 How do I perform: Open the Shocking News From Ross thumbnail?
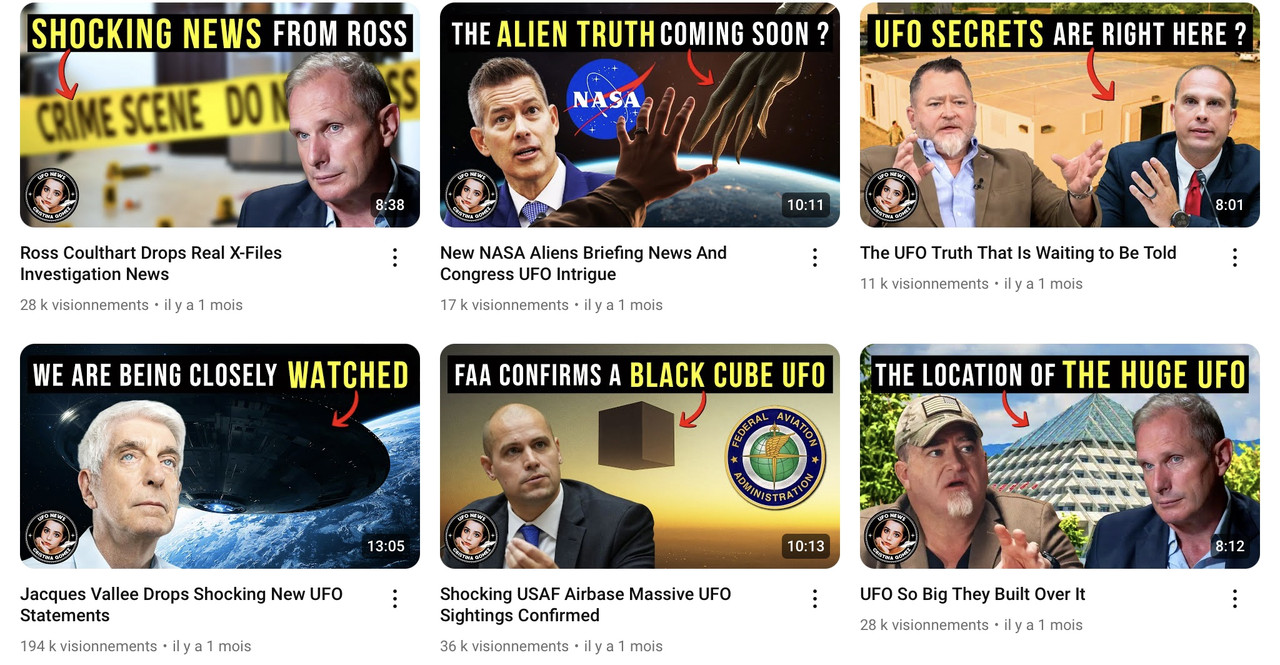point(220,115)
